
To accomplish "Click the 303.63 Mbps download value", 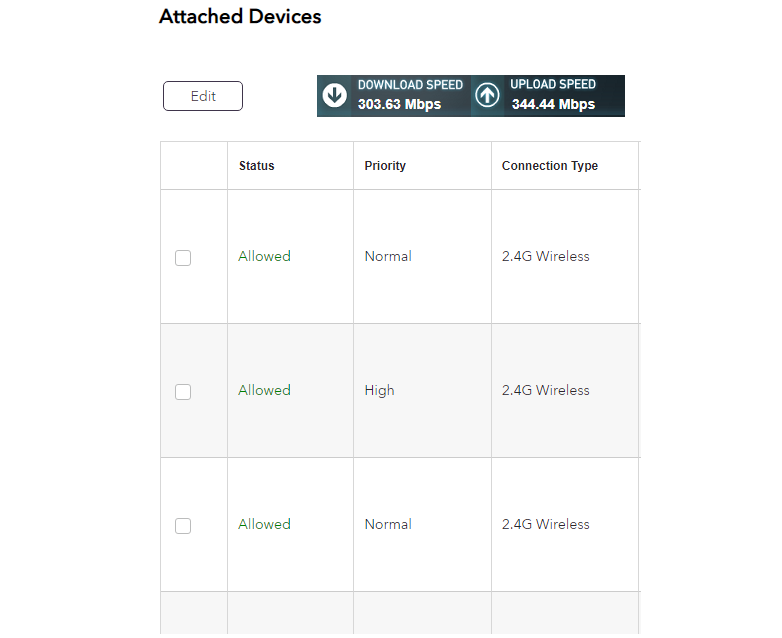I will point(399,104).
